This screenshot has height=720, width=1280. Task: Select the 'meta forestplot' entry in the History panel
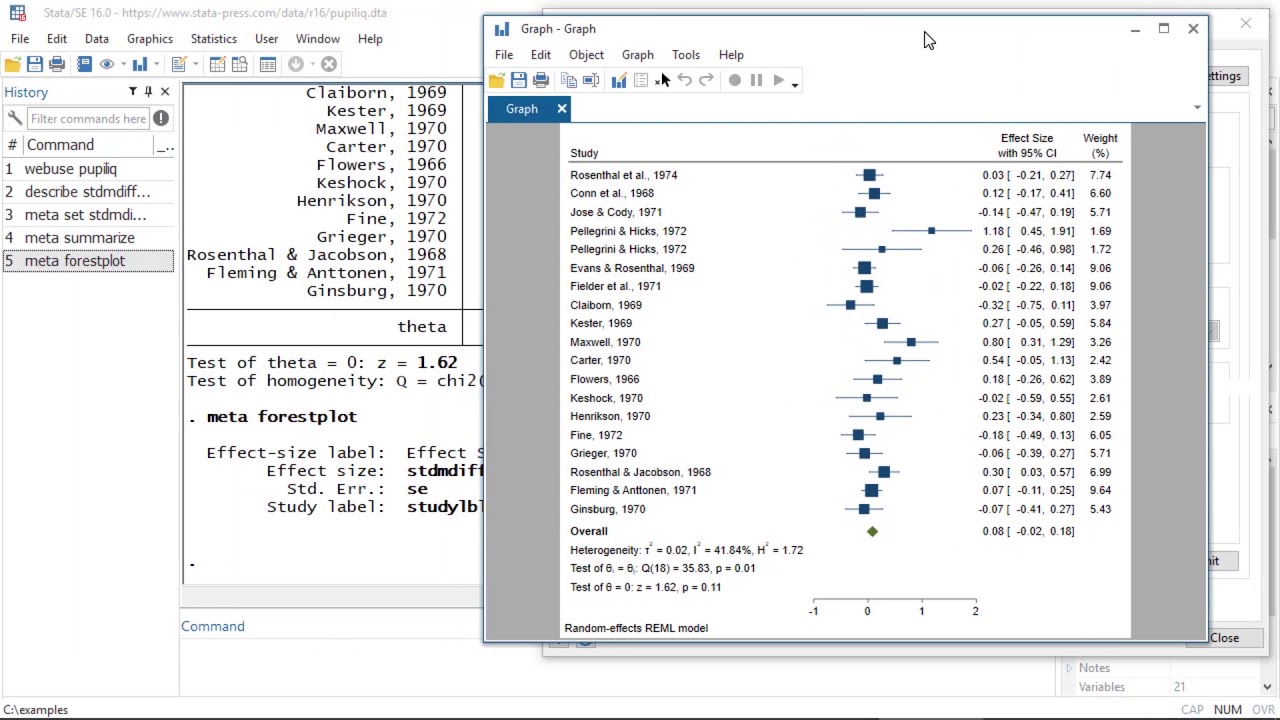[x=88, y=261]
